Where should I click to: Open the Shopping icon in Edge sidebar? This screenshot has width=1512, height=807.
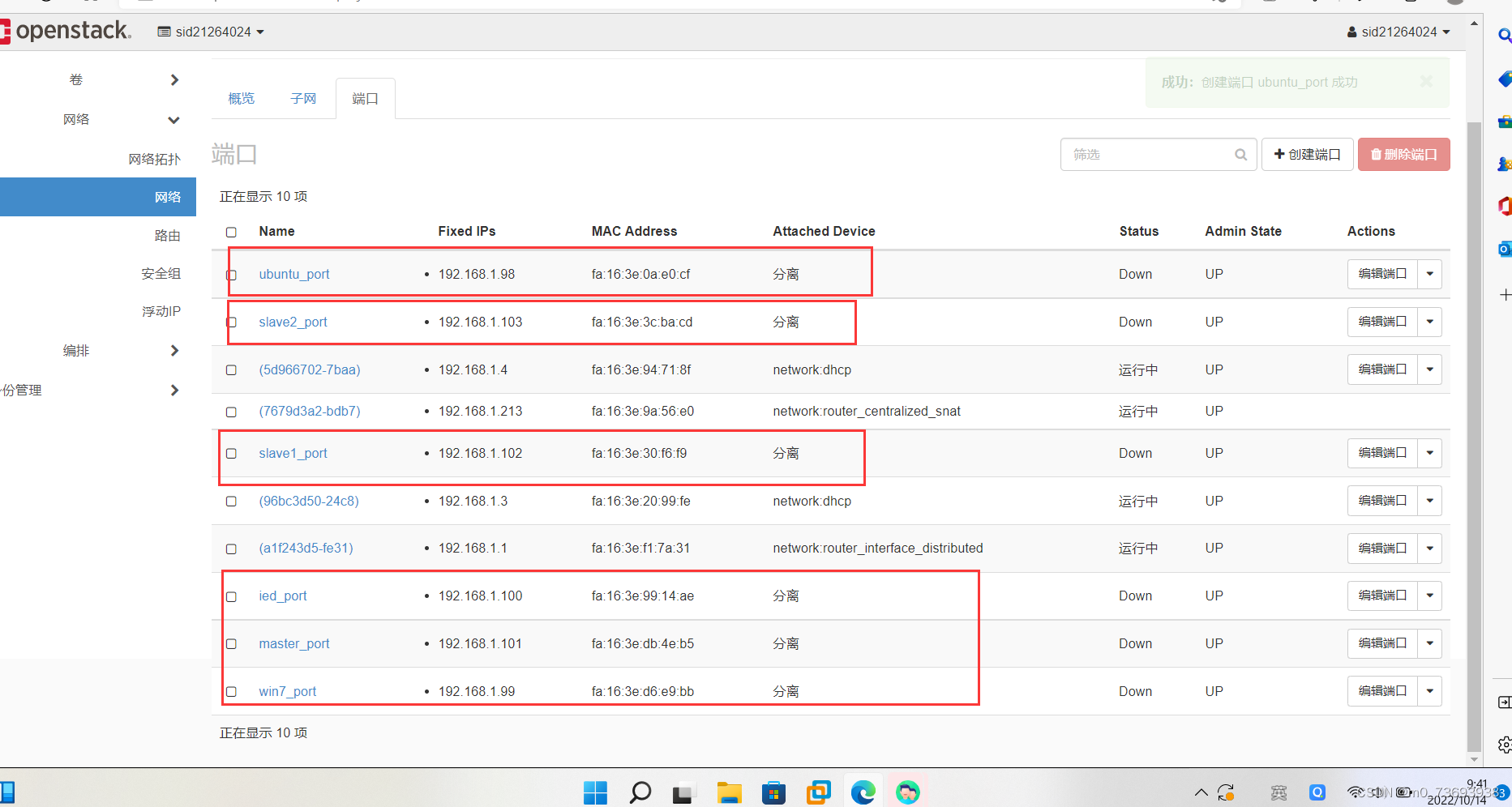pyautogui.click(x=1506, y=79)
